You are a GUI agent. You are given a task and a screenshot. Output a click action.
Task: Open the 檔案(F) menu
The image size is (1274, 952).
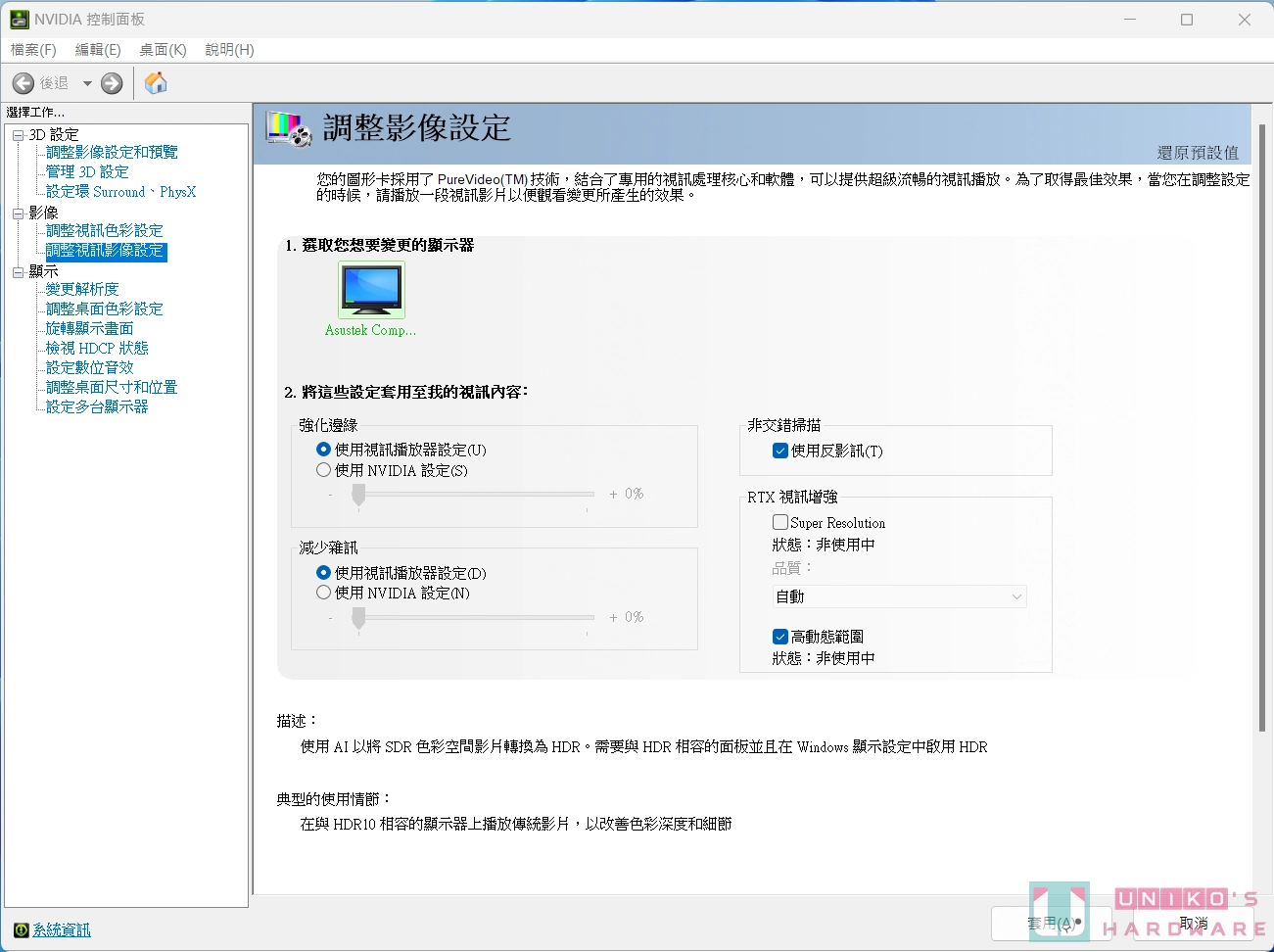click(x=33, y=50)
